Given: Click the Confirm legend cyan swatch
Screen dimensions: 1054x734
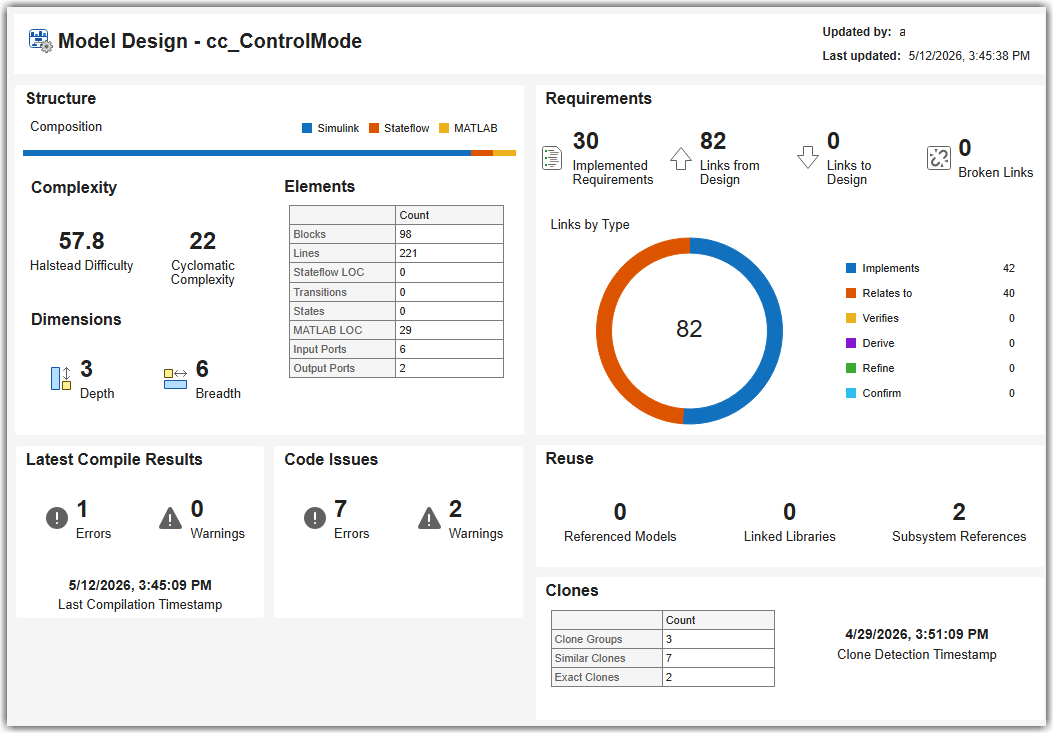Looking at the screenshot, I should [851, 393].
